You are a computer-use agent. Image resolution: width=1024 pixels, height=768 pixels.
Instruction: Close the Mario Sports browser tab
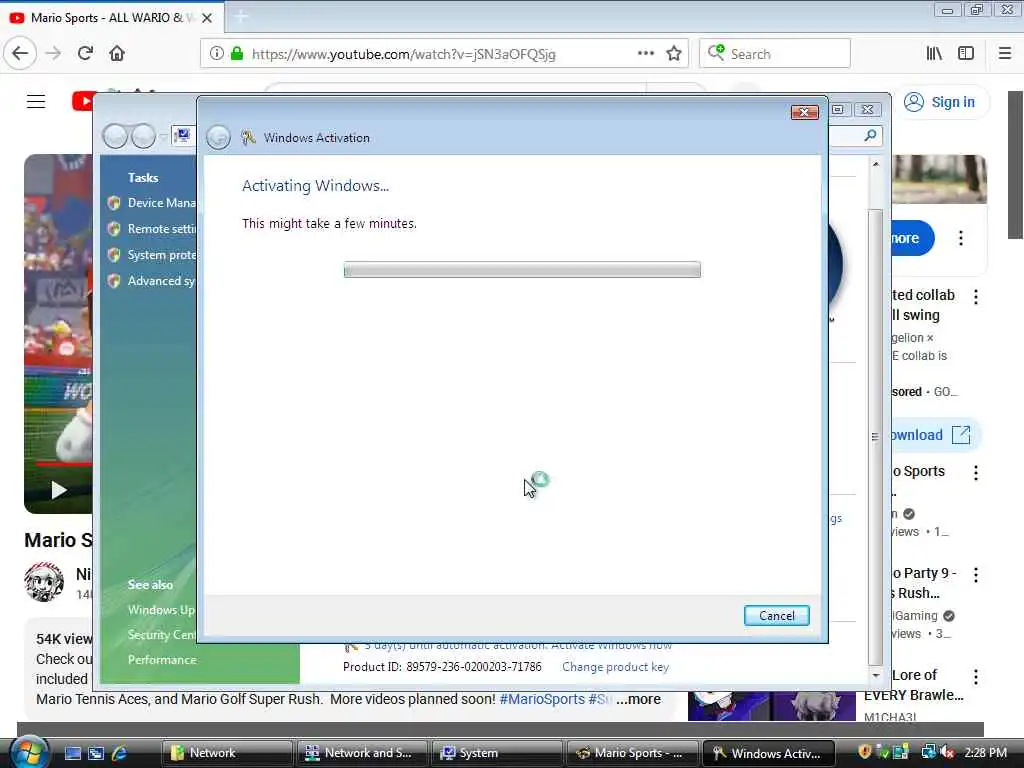pos(207,18)
